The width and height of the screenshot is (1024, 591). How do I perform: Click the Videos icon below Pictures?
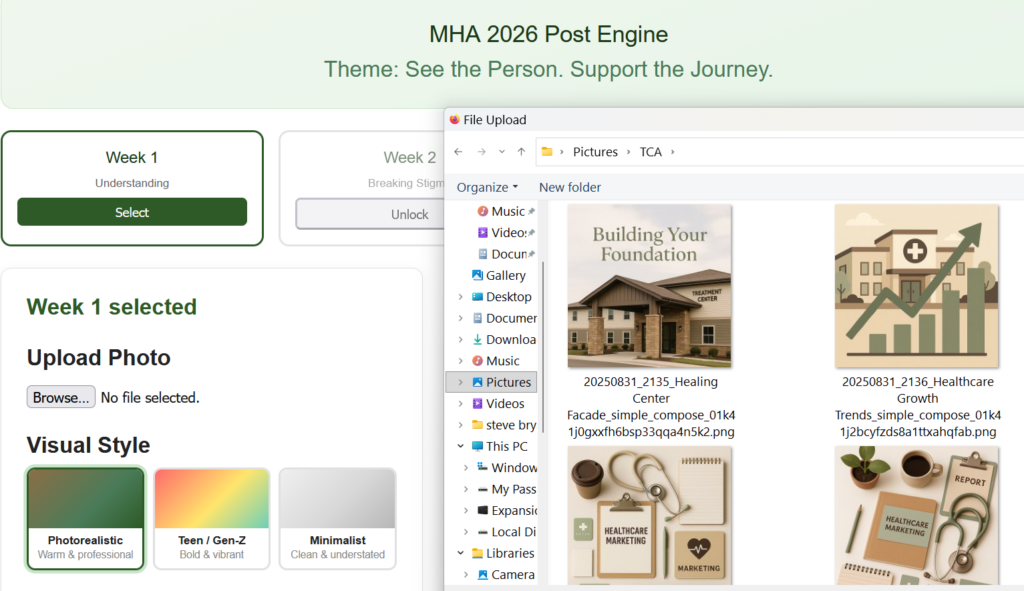(477, 404)
